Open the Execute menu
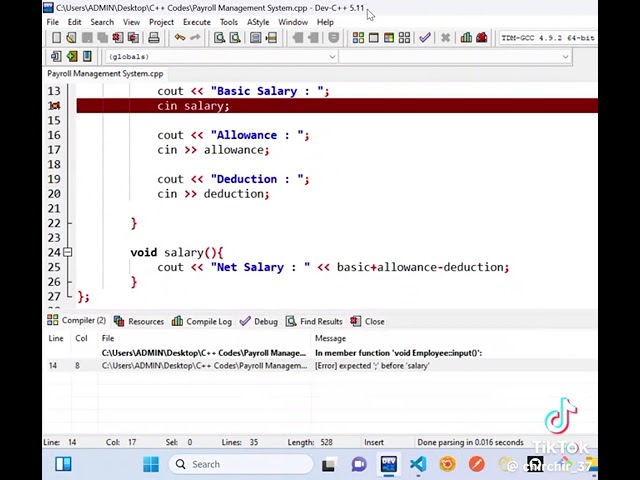The image size is (640, 480). point(197,22)
